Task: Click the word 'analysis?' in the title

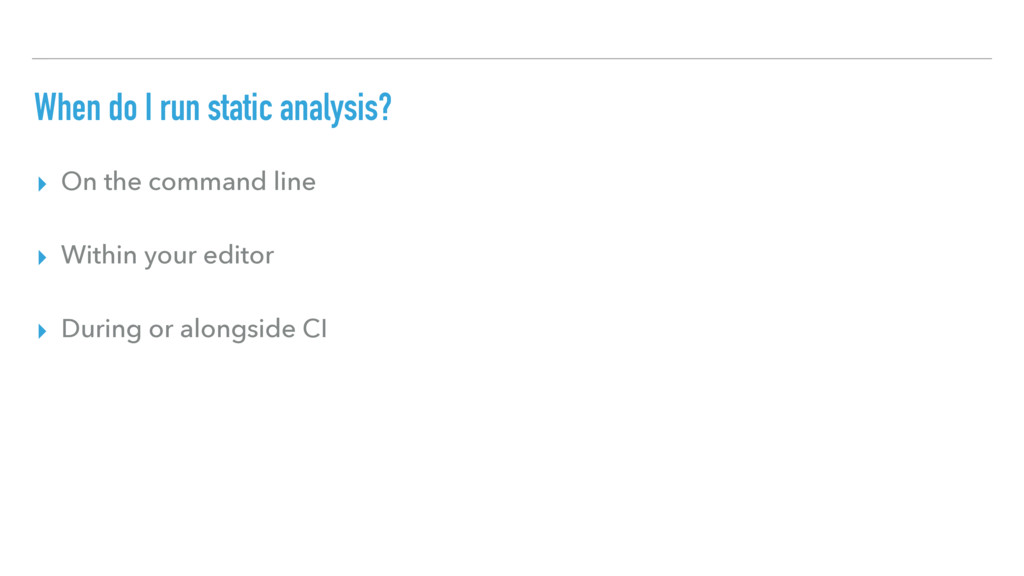Action: [336, 109]
